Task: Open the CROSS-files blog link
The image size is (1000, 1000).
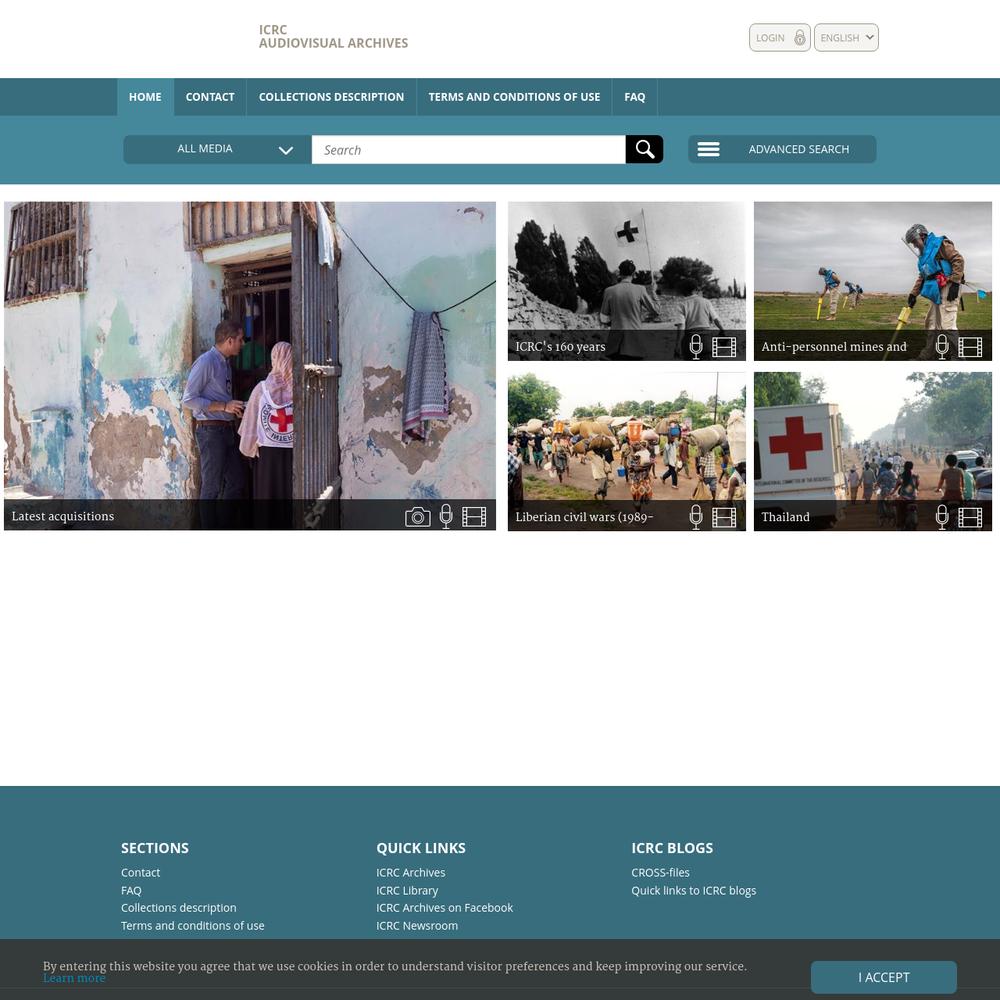Action: [x=660, y=872]
